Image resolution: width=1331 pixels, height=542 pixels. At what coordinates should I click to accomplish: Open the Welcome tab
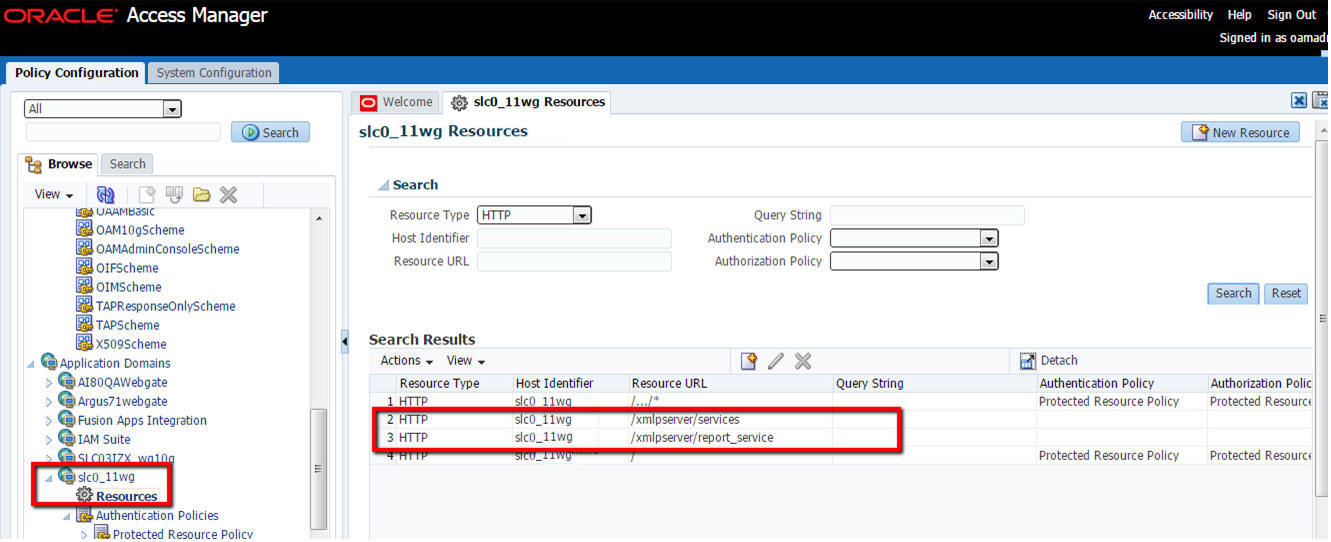pyautogui.click(x=397, y=102)
